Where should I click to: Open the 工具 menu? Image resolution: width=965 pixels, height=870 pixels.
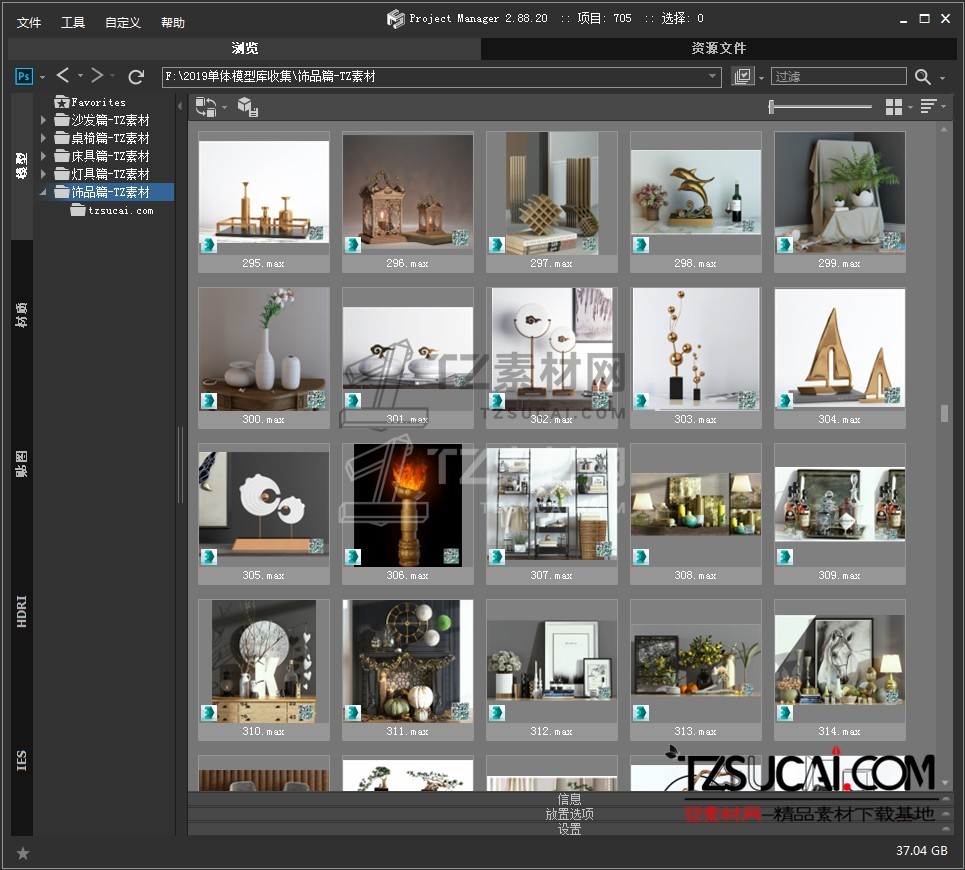pyautogui.click(x=73, y=22)
